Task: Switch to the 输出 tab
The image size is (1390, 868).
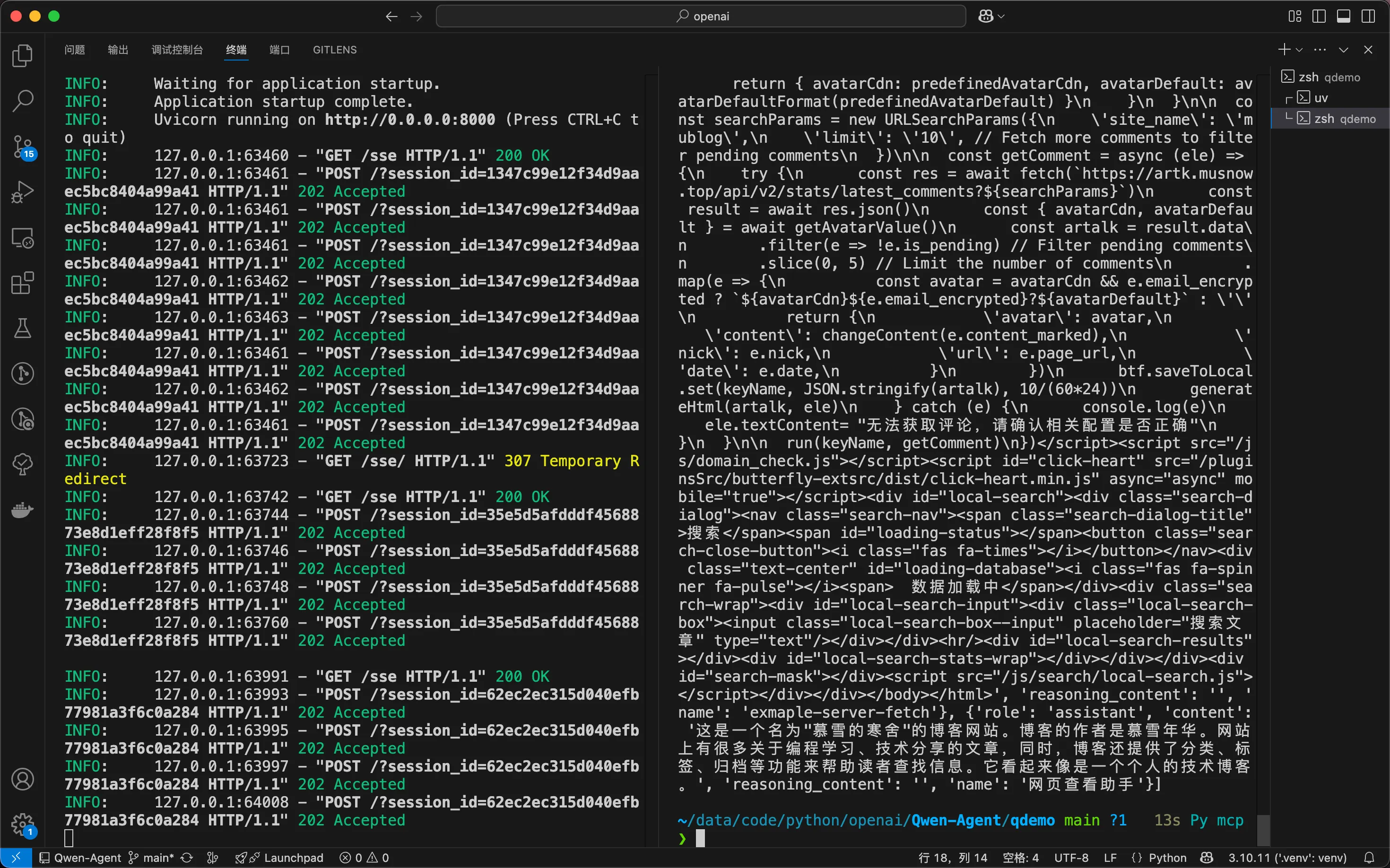Action: (118, 50)
